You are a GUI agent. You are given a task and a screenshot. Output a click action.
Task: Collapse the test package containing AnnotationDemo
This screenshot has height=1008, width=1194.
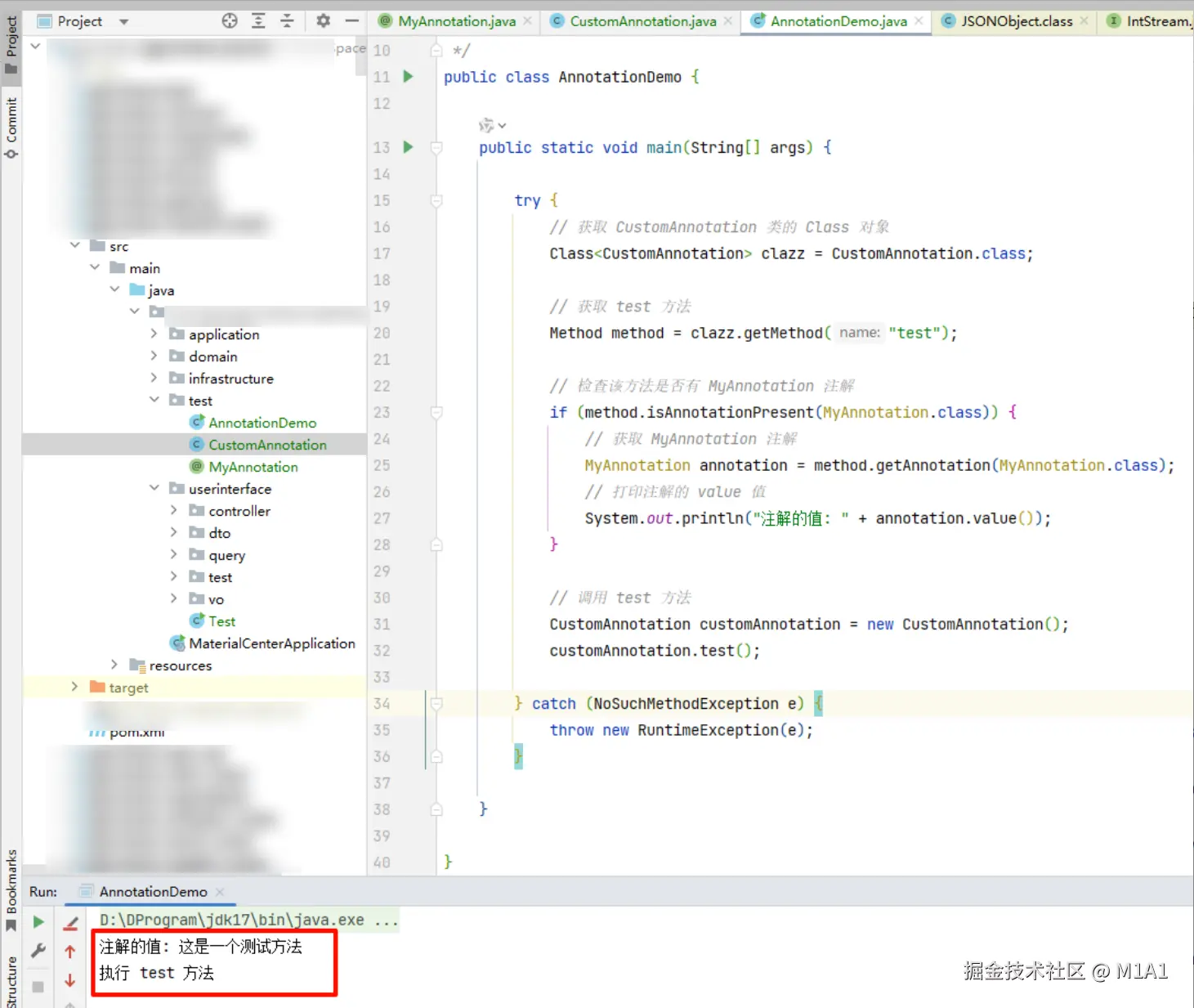(154, 400)
